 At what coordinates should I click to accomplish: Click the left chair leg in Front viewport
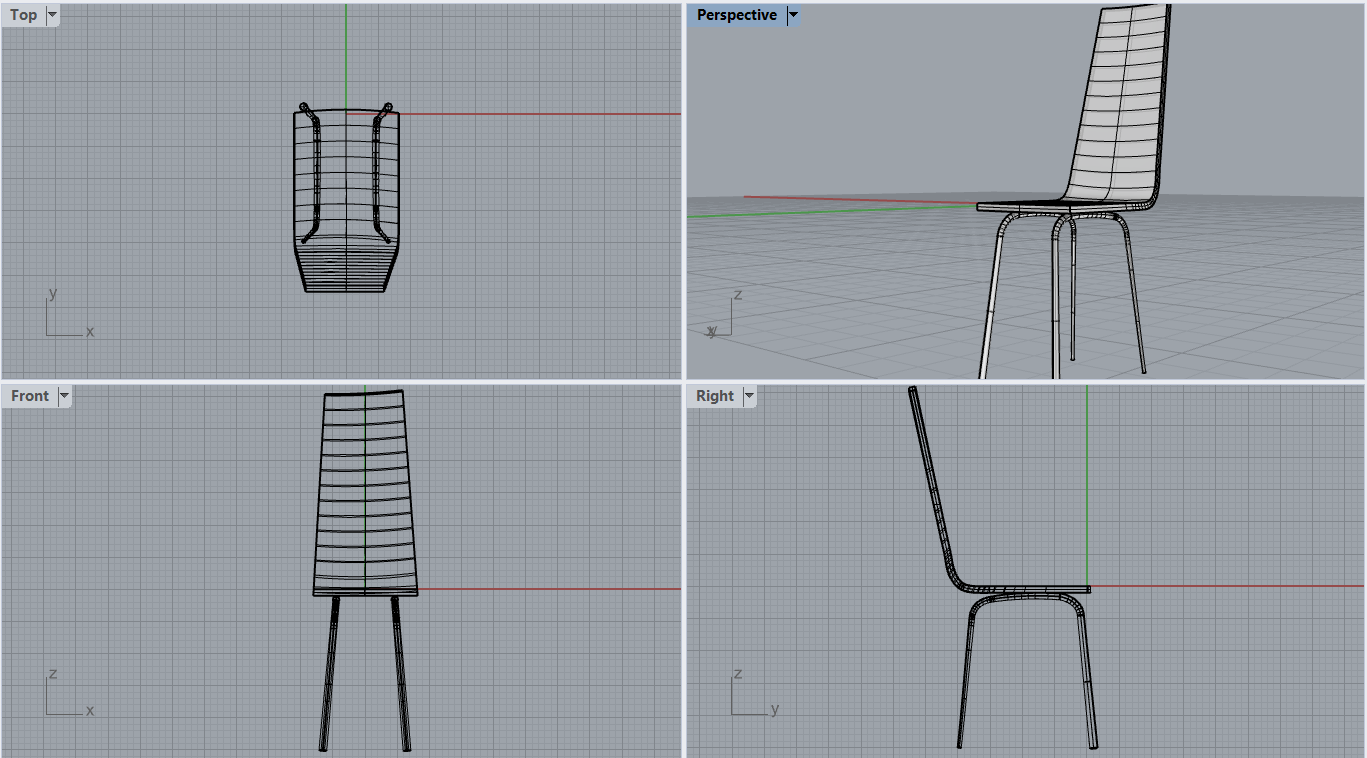330,673
